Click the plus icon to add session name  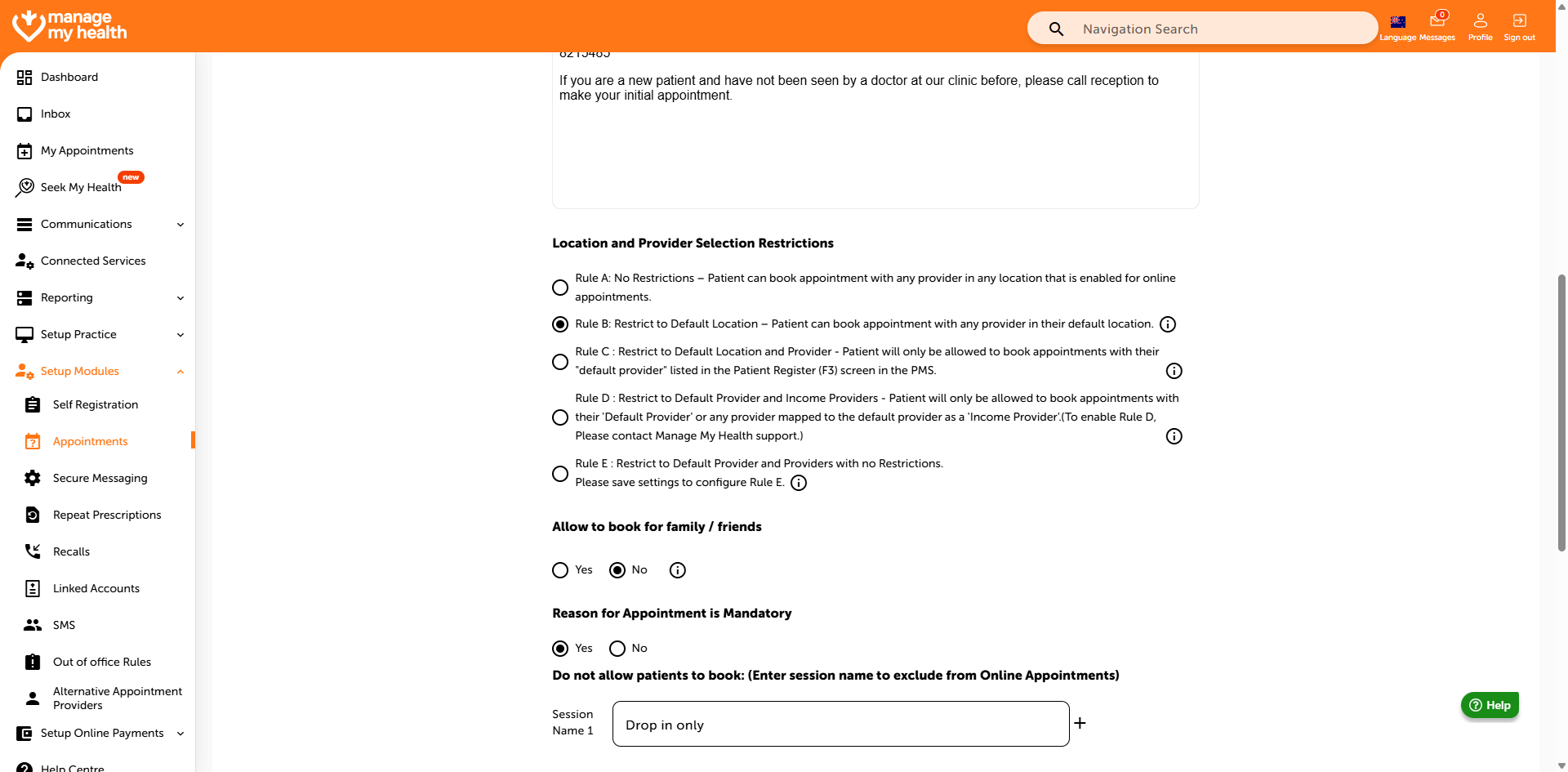pyautogui.click(x=1080, y=723)
